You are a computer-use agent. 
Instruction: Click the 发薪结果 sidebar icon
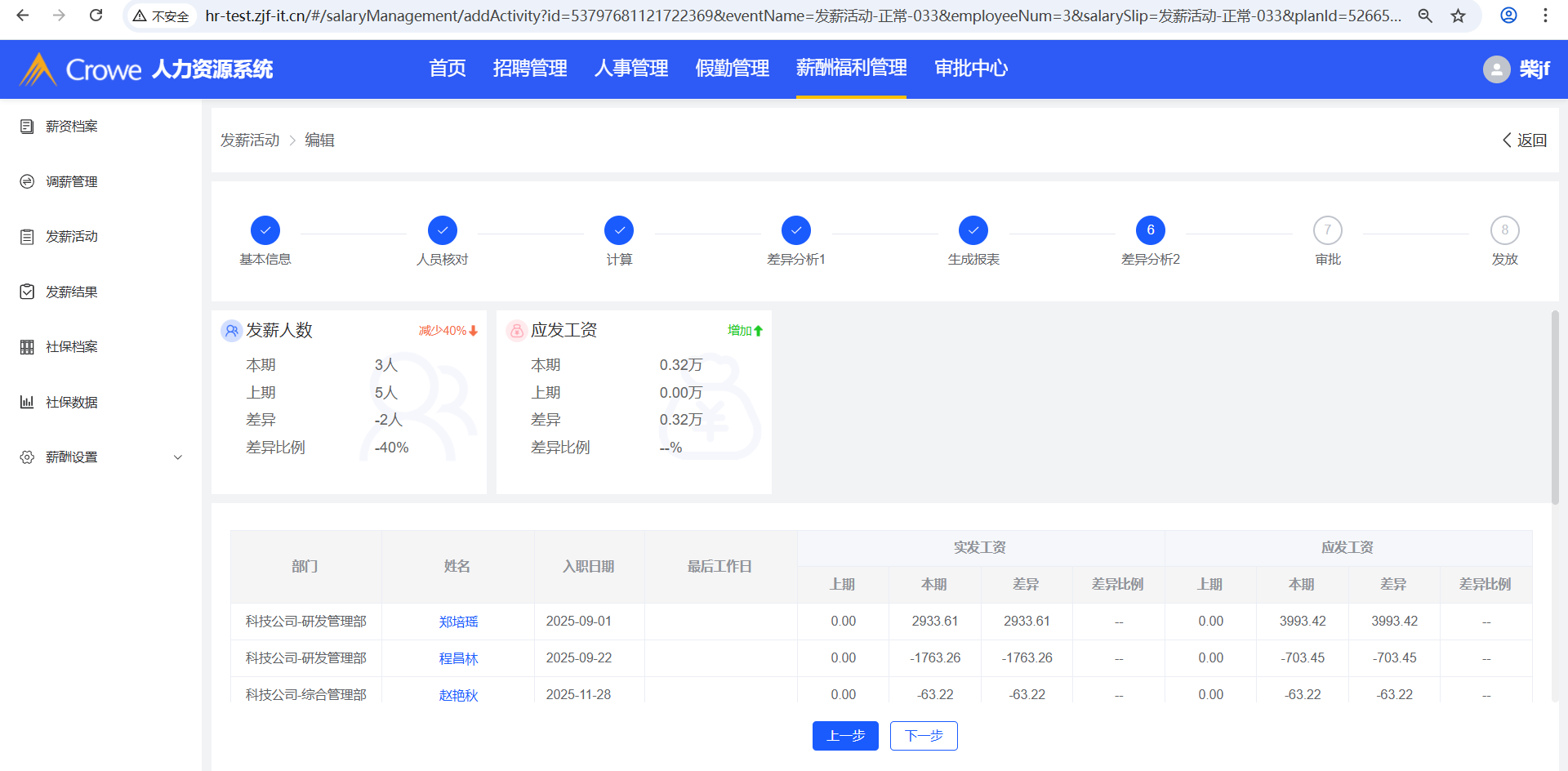point(27,292)
